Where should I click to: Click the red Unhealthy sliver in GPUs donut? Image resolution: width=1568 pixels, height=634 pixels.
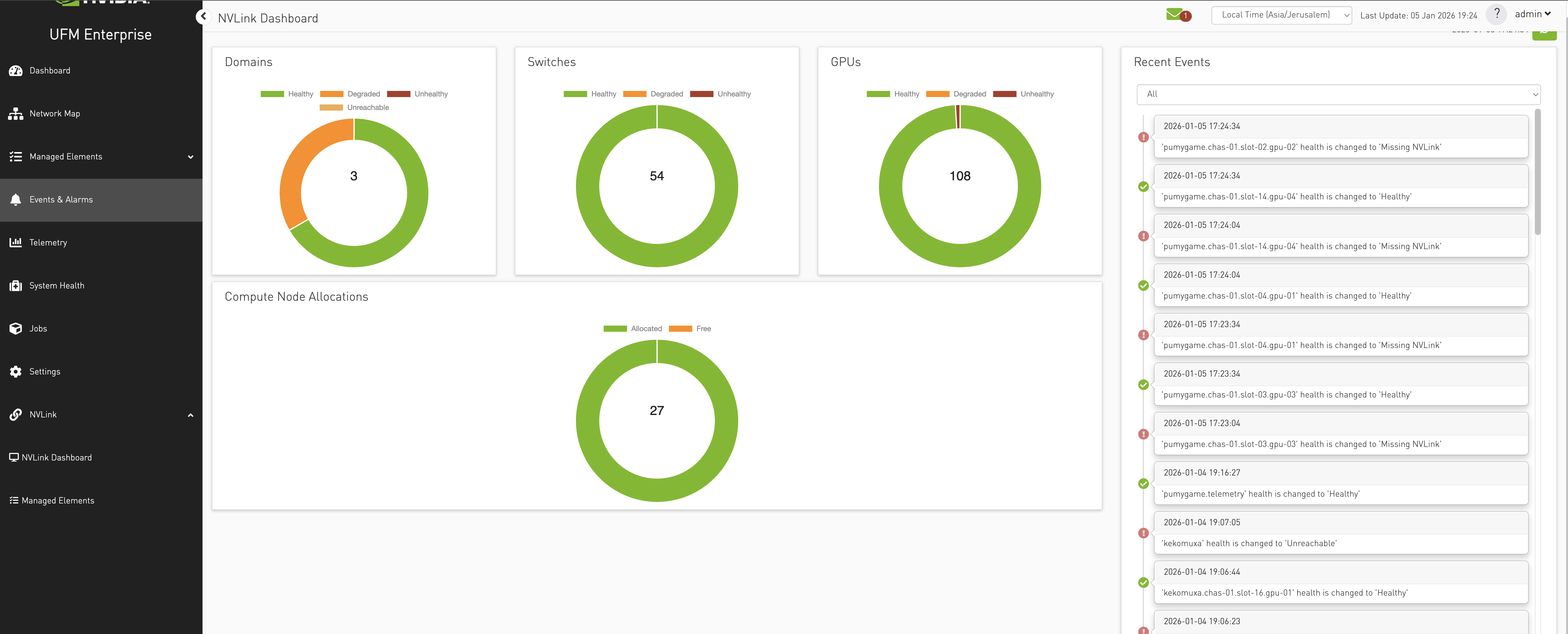[957, 117]
